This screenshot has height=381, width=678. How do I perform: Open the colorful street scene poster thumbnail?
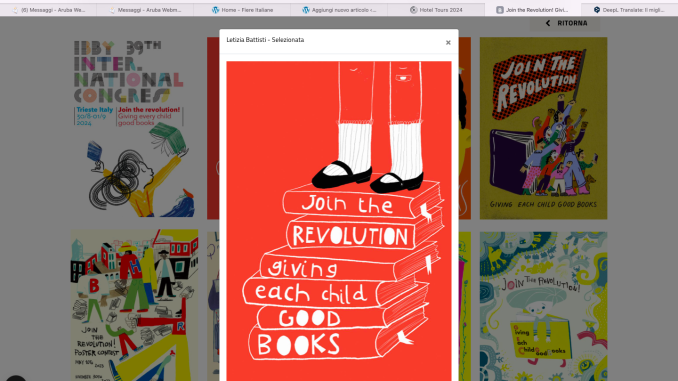[x=134, y=305]
